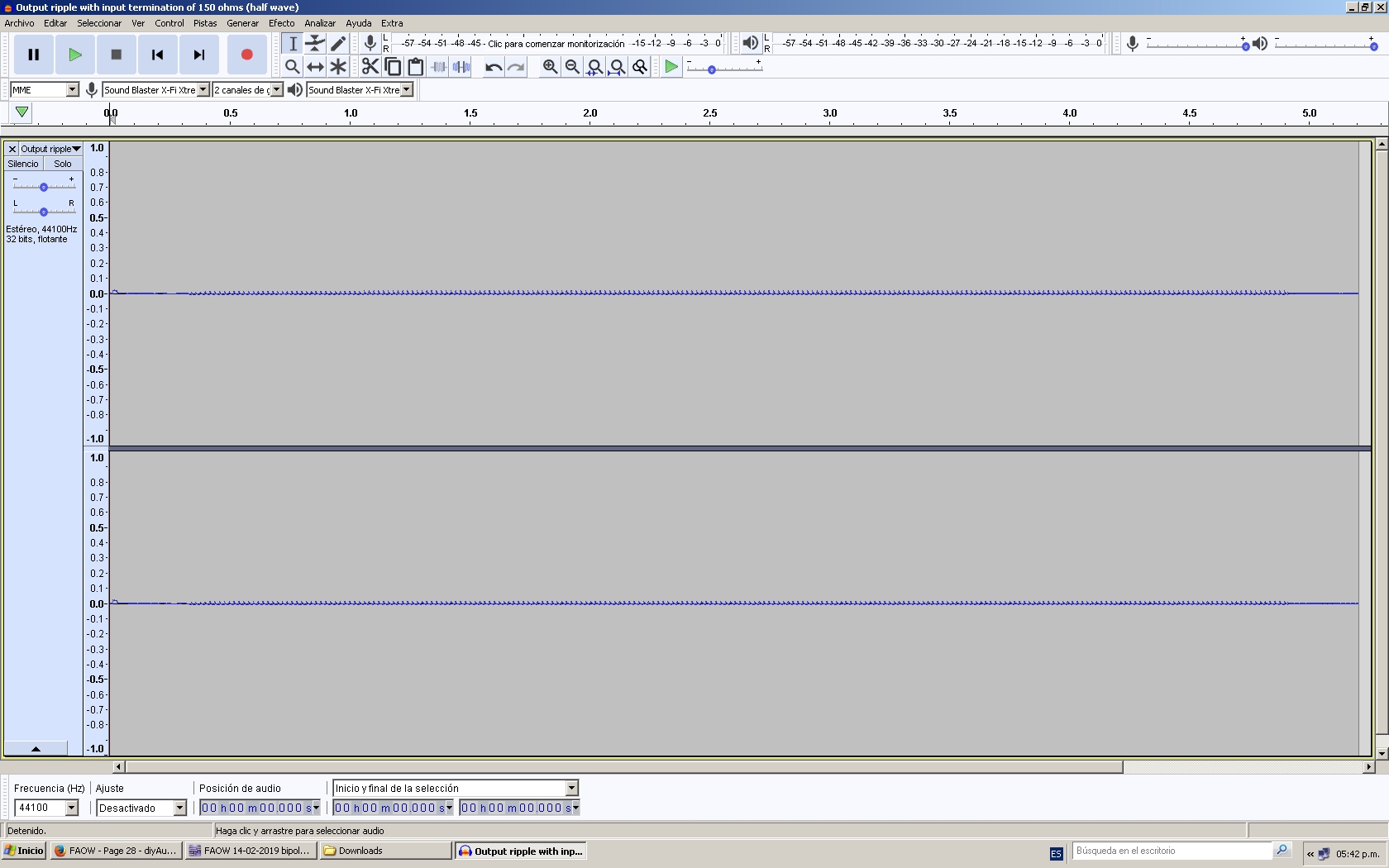Open the Analizar menu
The height and width of the screenshot is (868, 1389).
tap(320, 23)
